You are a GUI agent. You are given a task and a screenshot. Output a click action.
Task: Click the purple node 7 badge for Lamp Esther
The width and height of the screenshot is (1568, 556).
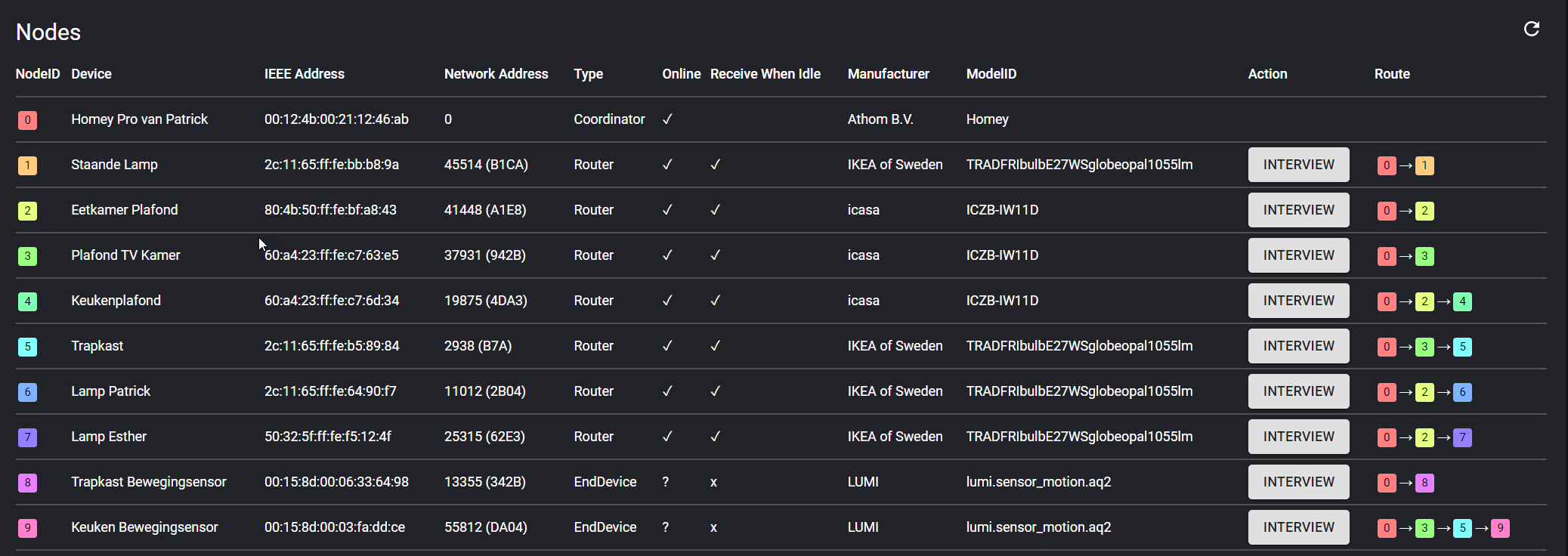click(27, 437)
